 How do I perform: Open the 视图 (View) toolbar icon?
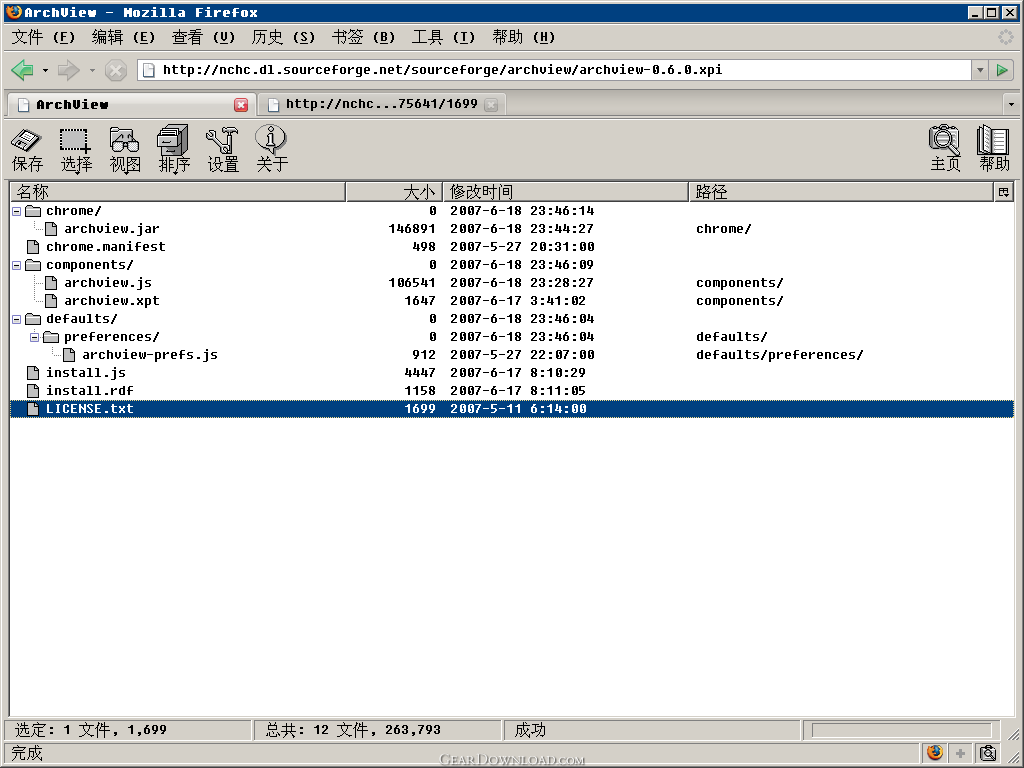click(125, 149)
